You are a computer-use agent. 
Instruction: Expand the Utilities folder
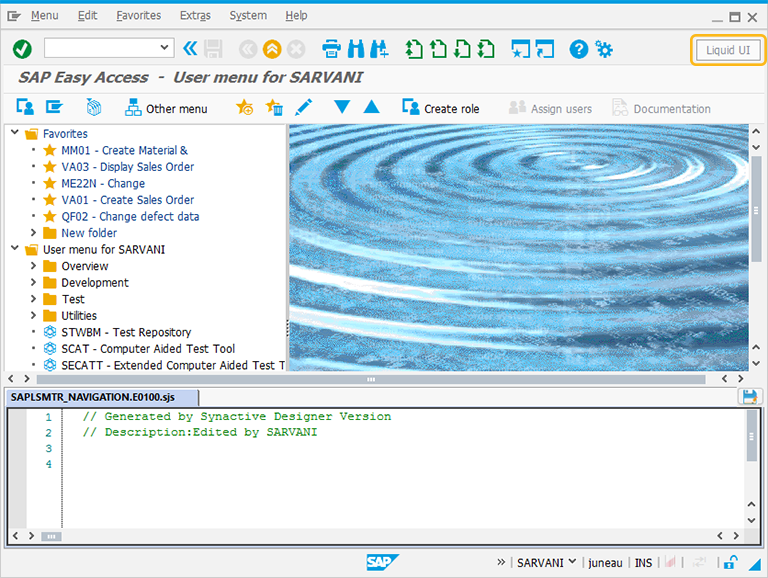[33, 315]
